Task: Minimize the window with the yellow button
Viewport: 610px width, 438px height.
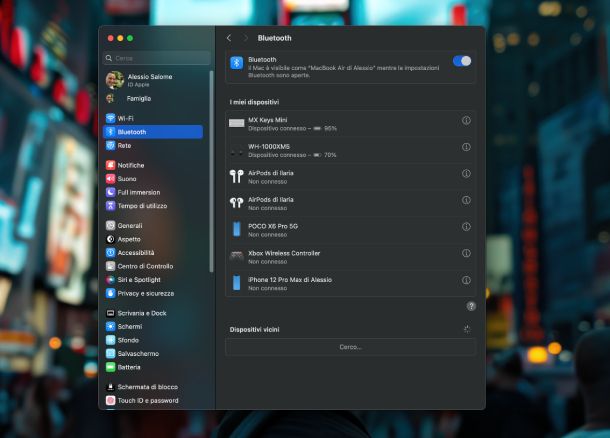Action: [120, 38]
